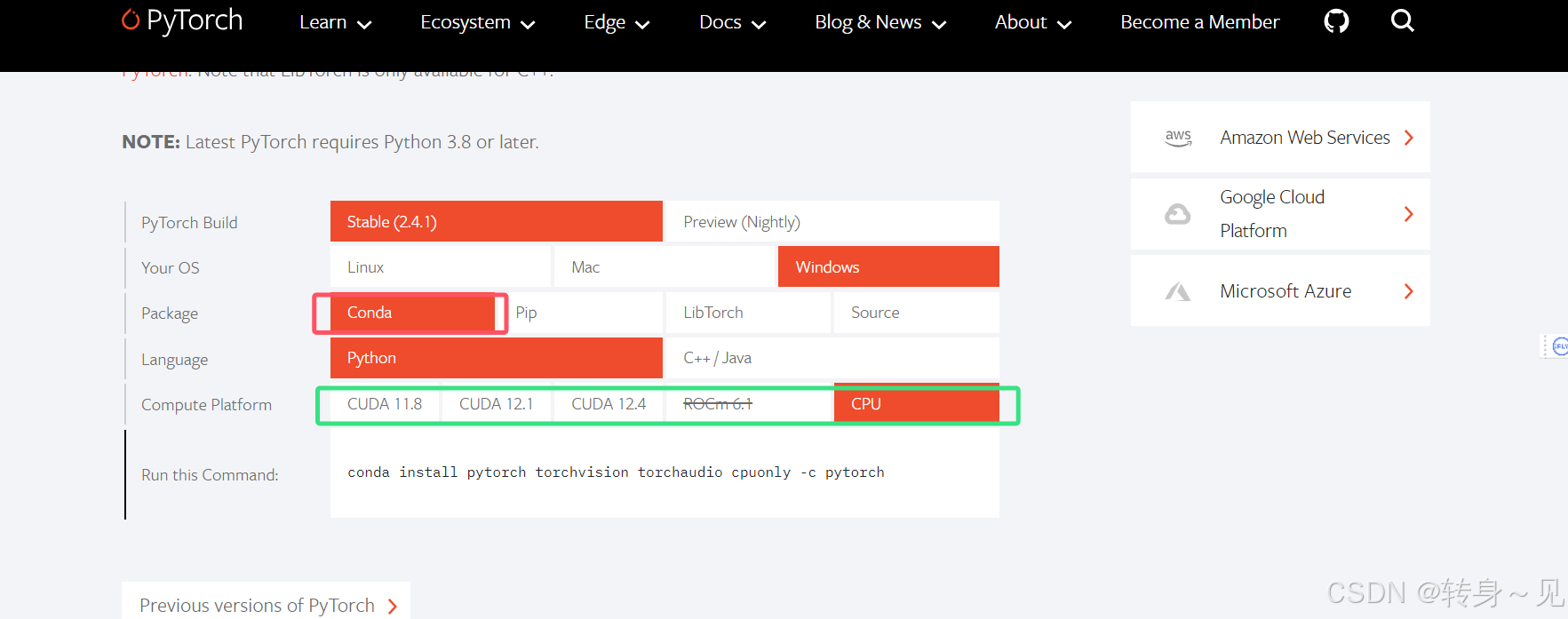This screenshot has width=1568, height=619.
Task: Open the Google Cloud Platform link
Action: tap(1280, 214)
